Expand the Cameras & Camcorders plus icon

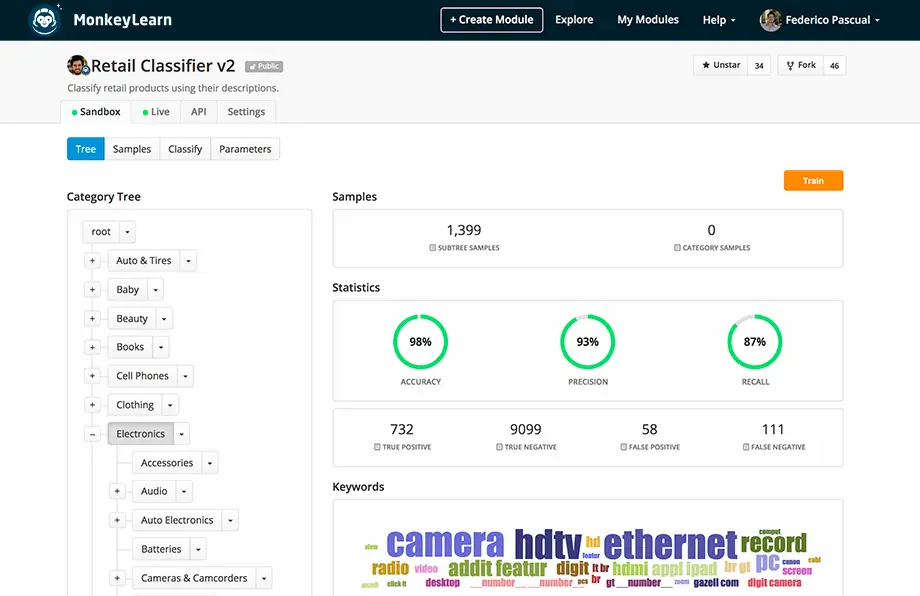click(117, 578)
